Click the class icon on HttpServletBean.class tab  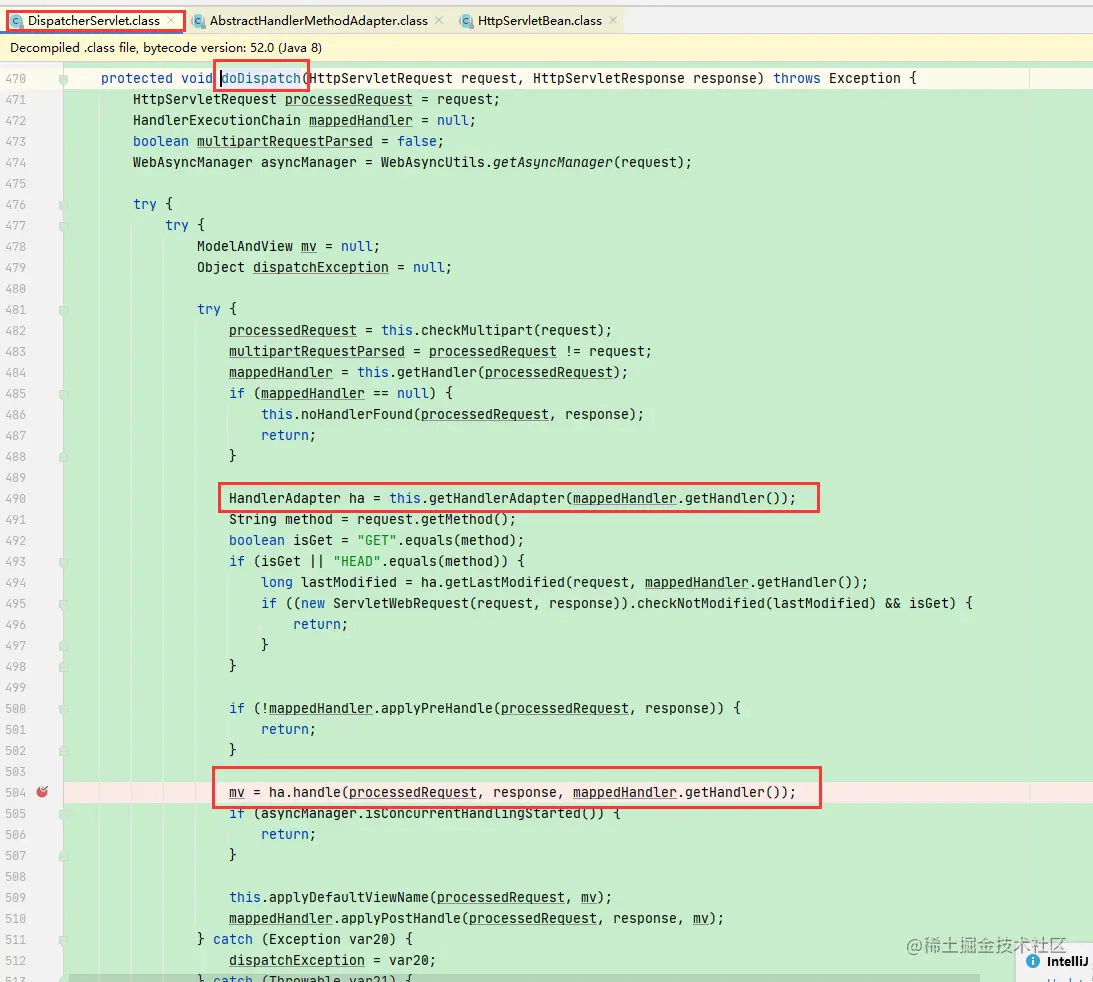pos(466,21)
